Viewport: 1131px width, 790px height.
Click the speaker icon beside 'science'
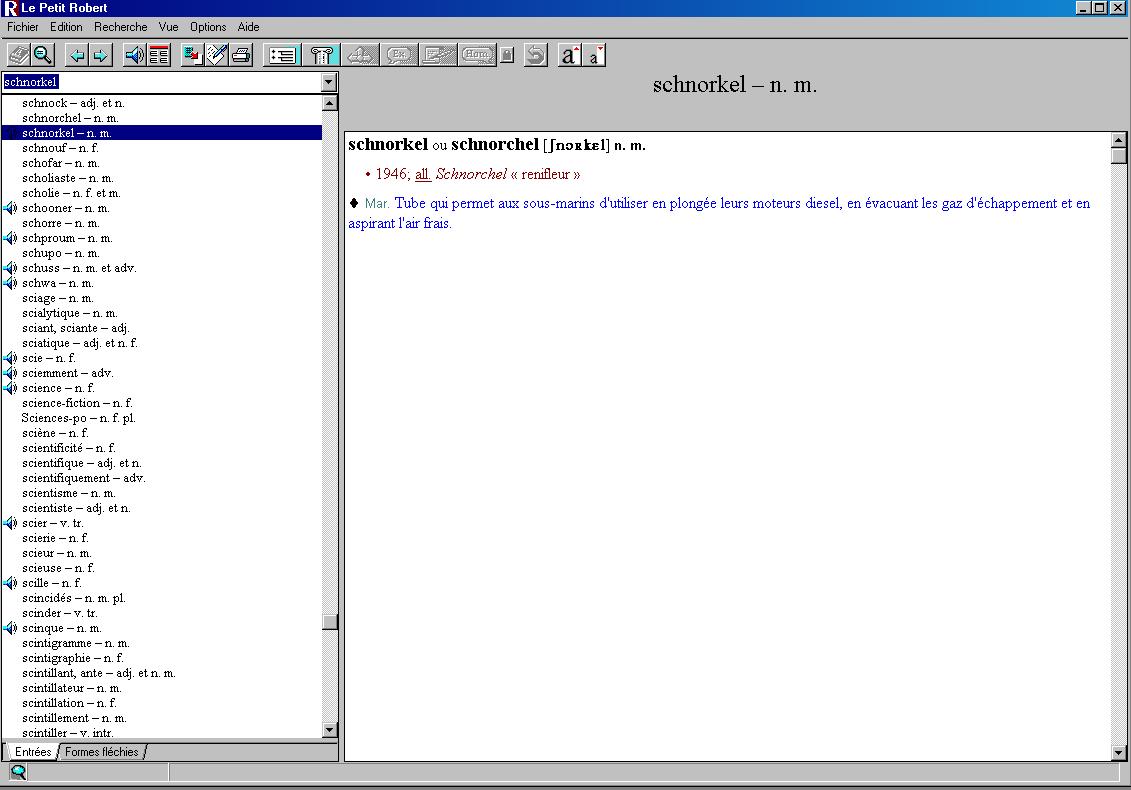tap(10, 388)
